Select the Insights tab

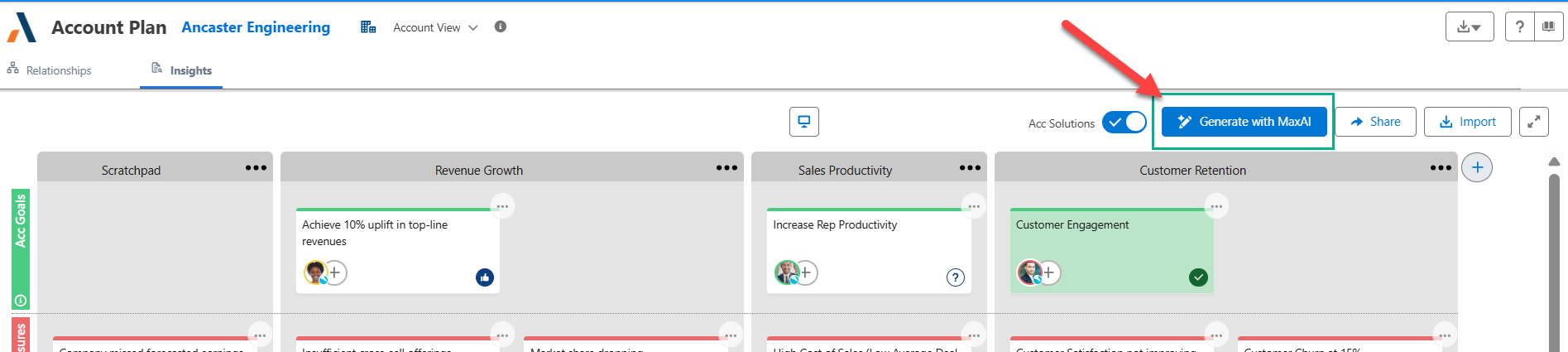pyautogui.click(x=182, y=70)
